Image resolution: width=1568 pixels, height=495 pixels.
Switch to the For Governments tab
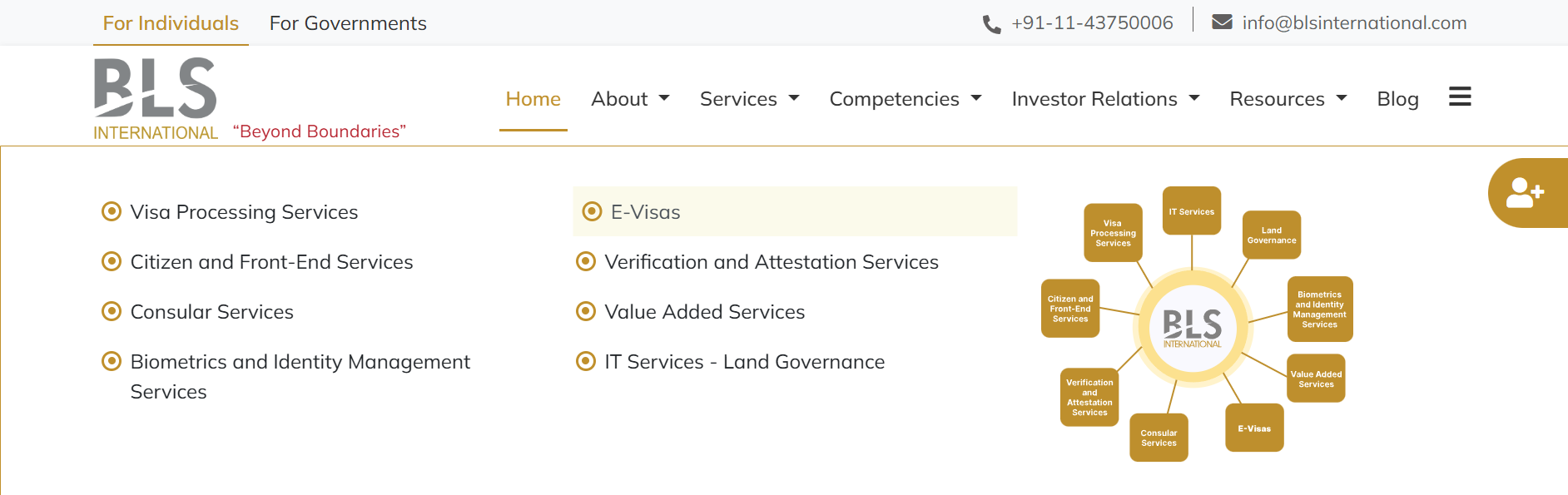[348, 23]
